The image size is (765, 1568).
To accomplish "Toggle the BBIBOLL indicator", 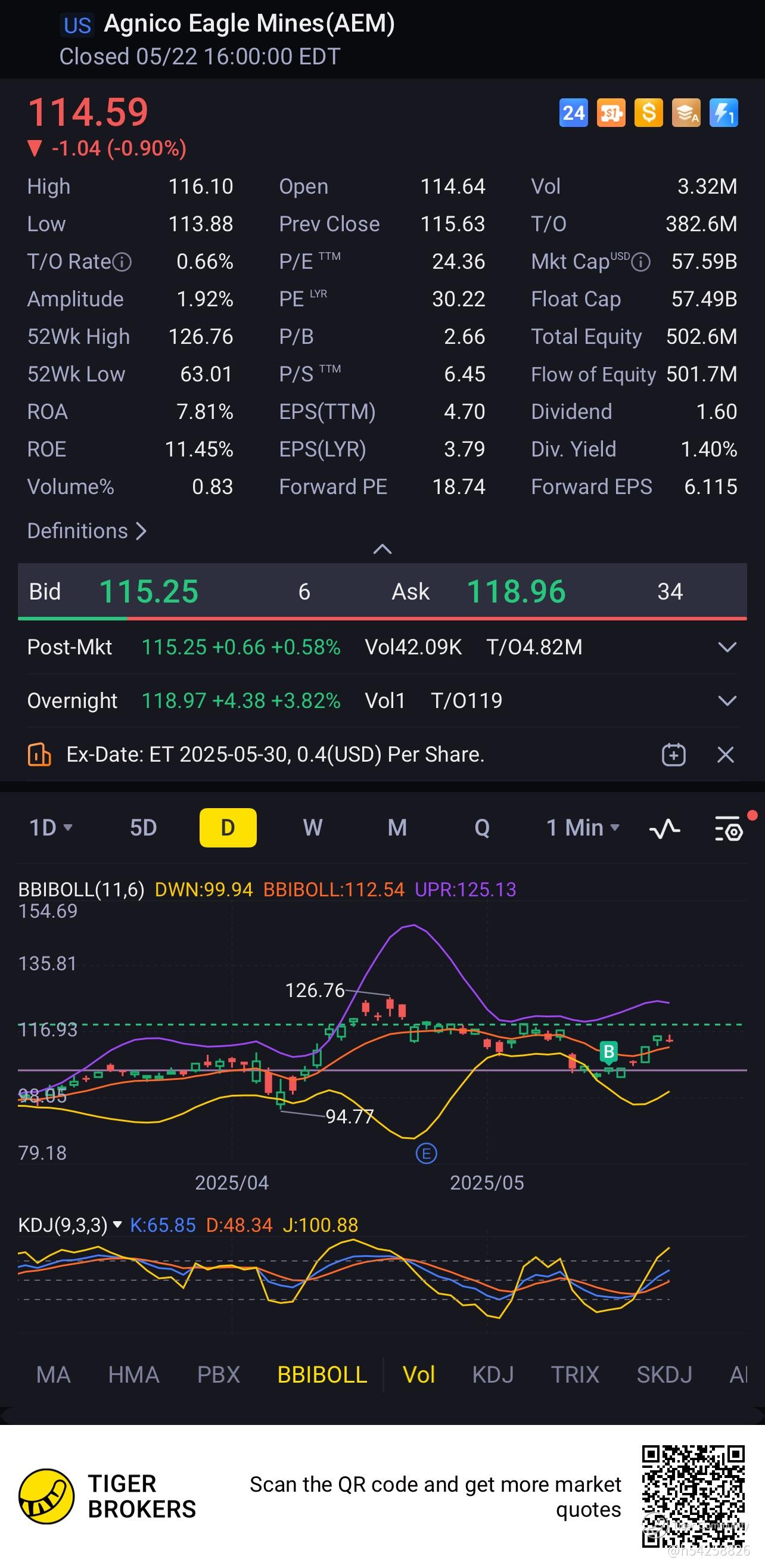I will [322, 1375].
